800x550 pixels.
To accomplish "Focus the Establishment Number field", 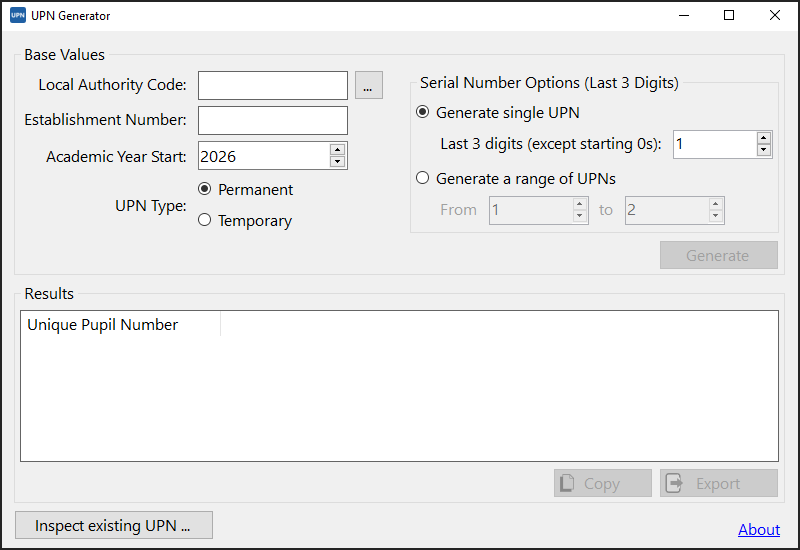I will pyautogui.click(x=272, y=120).
